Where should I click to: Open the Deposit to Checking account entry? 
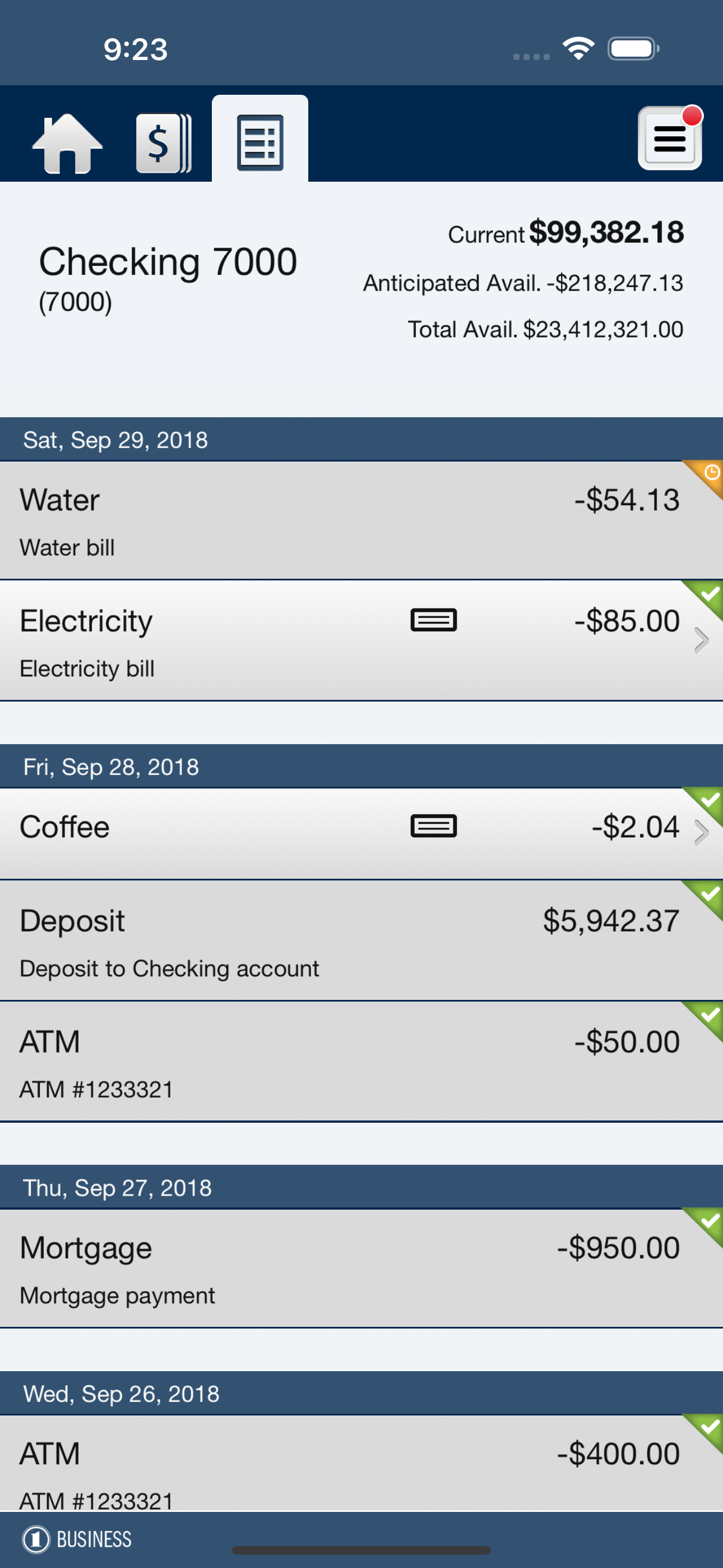point(361,940)
